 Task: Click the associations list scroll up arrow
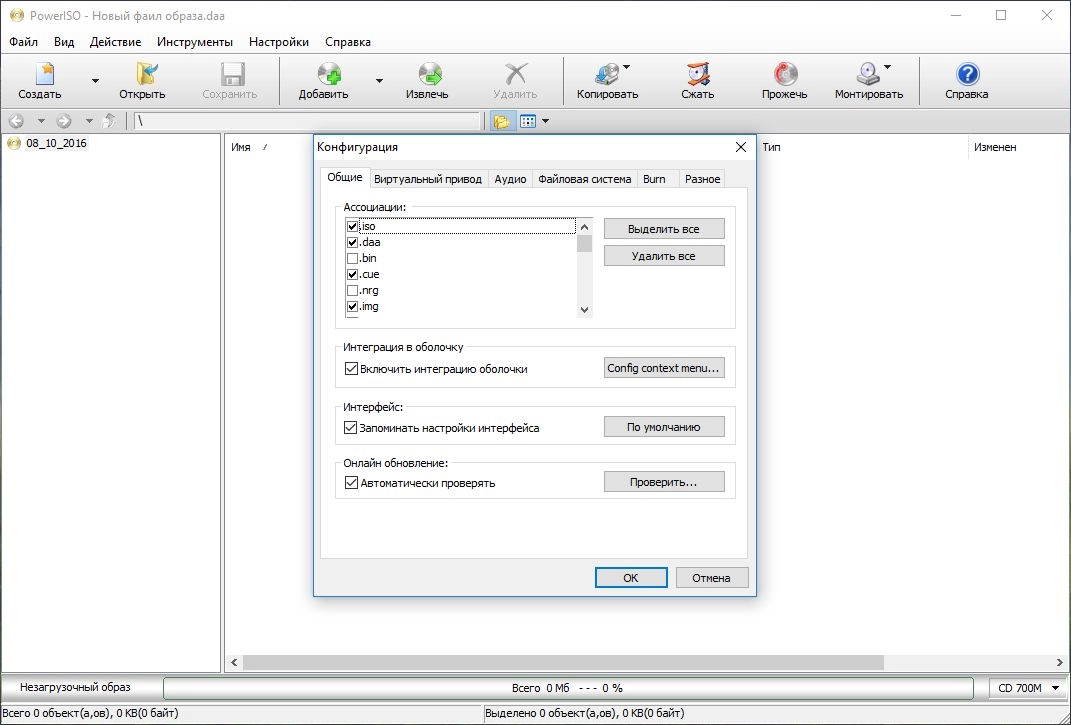pyautogui.click(x=585, y=227)
